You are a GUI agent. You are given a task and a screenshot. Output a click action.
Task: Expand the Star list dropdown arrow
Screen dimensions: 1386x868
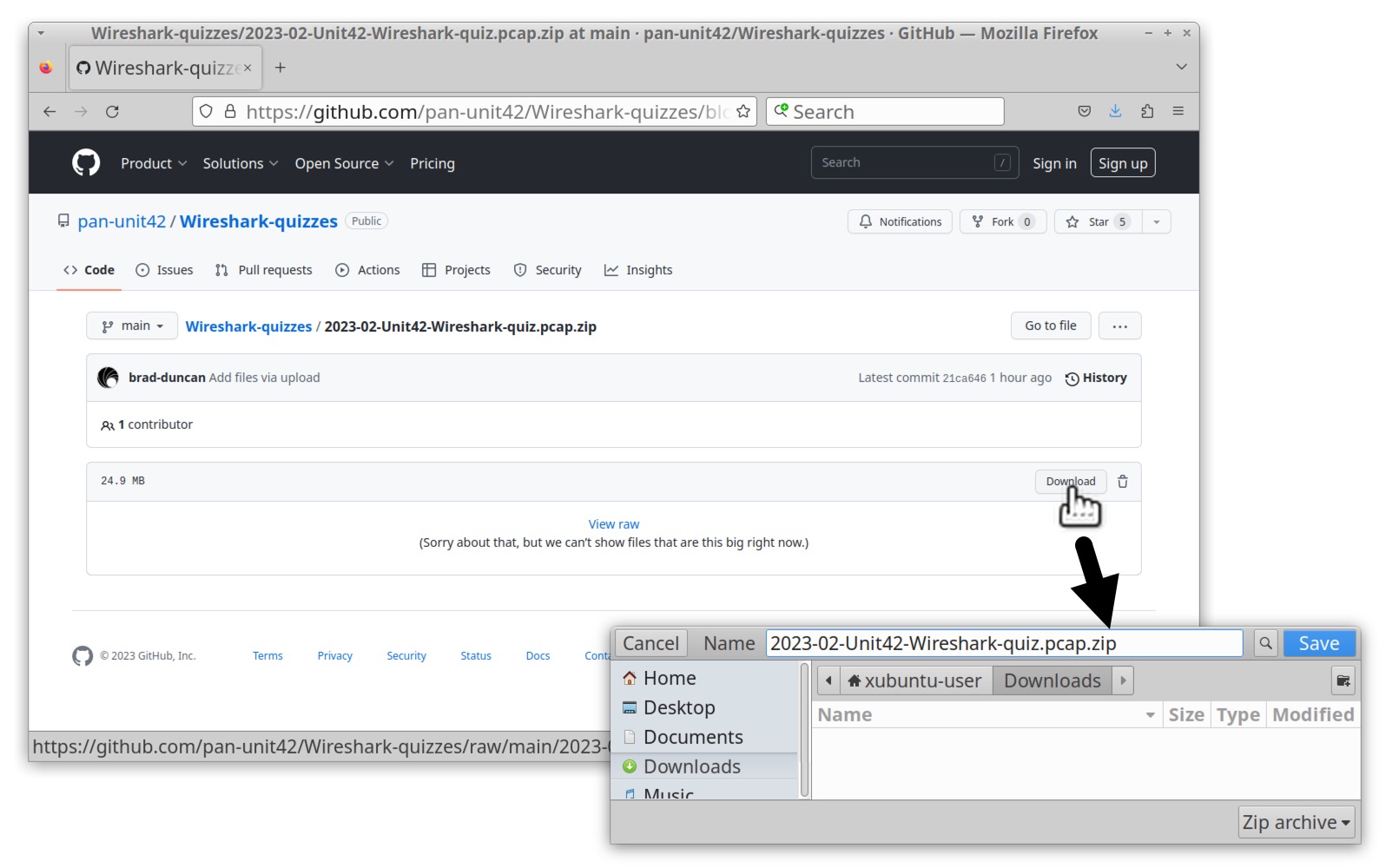click(x=1157, y=221)
